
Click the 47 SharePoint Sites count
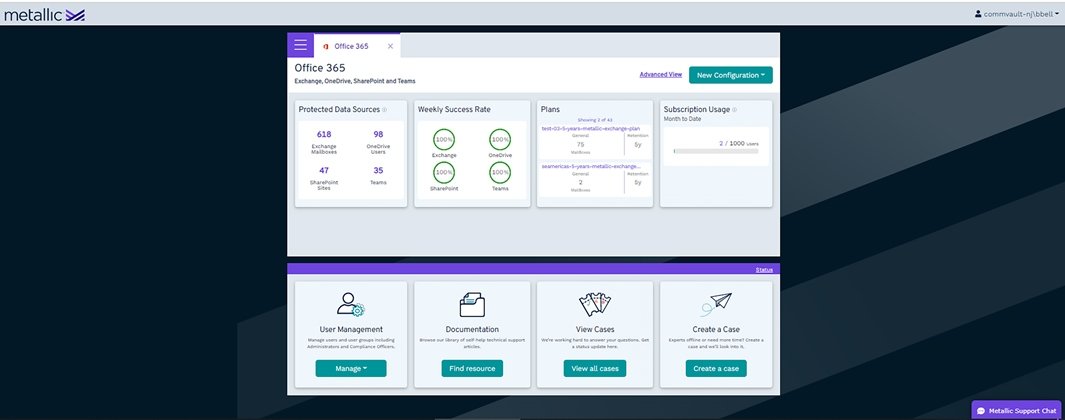point(324,171)
